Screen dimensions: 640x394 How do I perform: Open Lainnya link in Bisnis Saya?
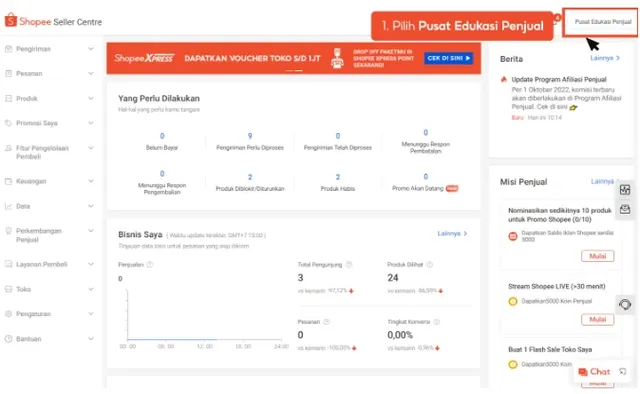(452, 234)
